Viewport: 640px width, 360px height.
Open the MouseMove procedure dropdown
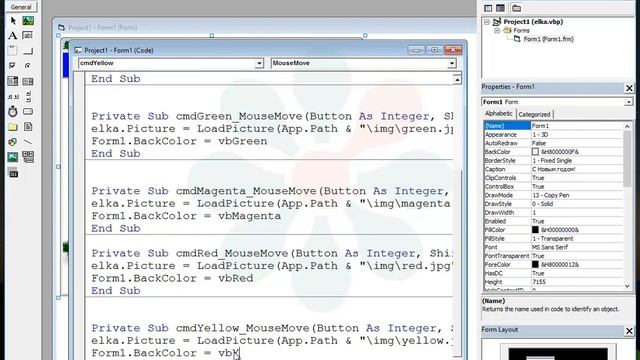(x=451, y=63)
